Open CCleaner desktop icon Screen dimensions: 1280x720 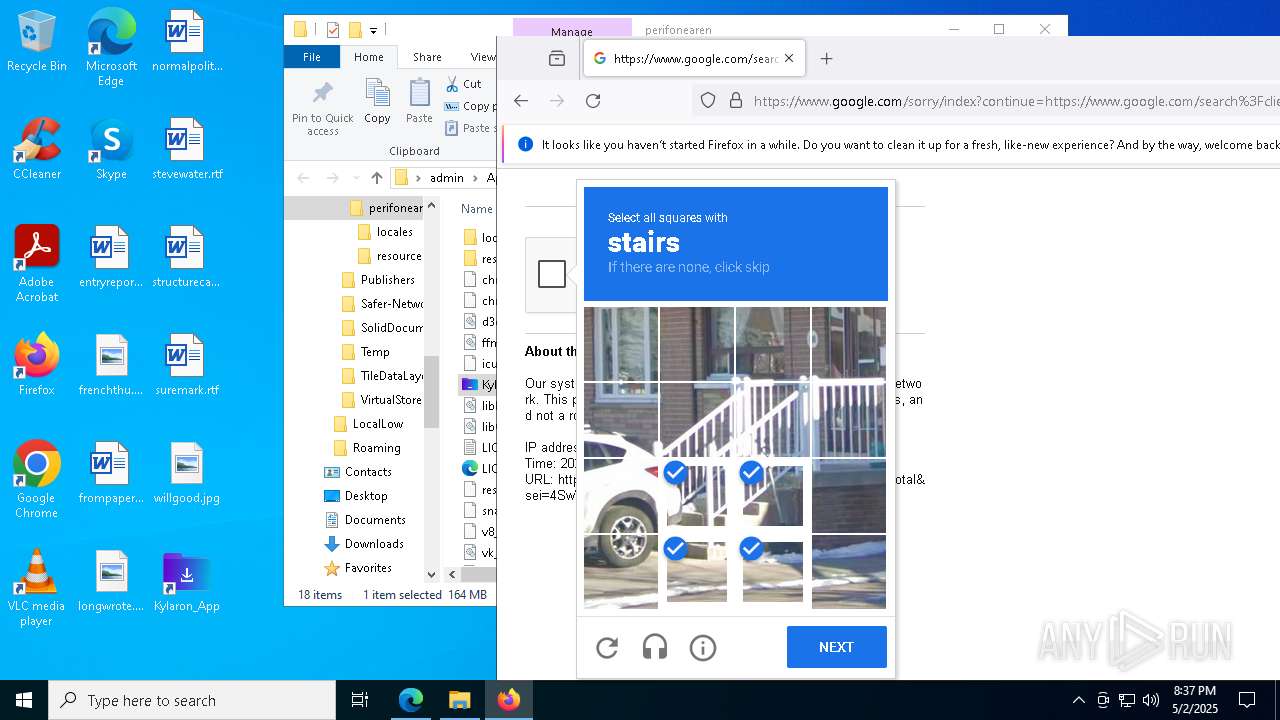[37, 150]
